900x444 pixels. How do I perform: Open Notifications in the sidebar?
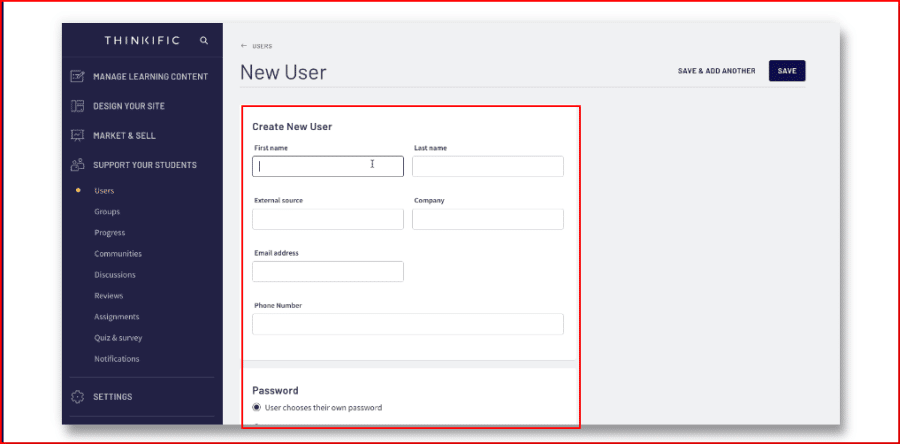coord(117,359)
